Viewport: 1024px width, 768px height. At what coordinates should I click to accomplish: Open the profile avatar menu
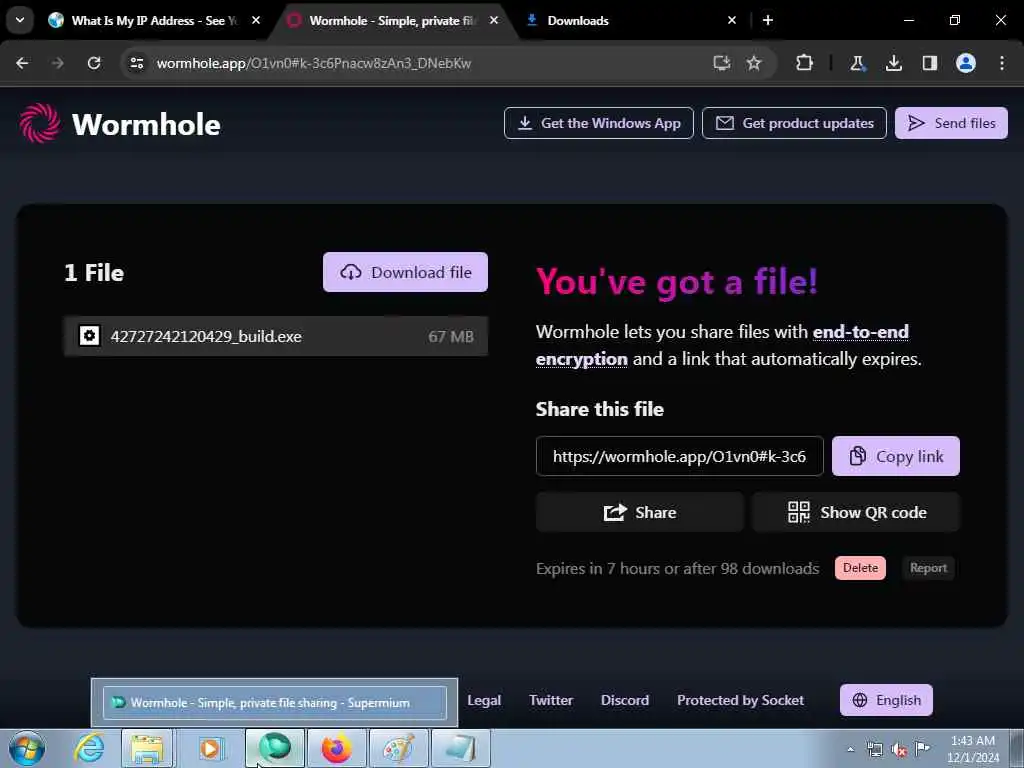coord(965,63)
